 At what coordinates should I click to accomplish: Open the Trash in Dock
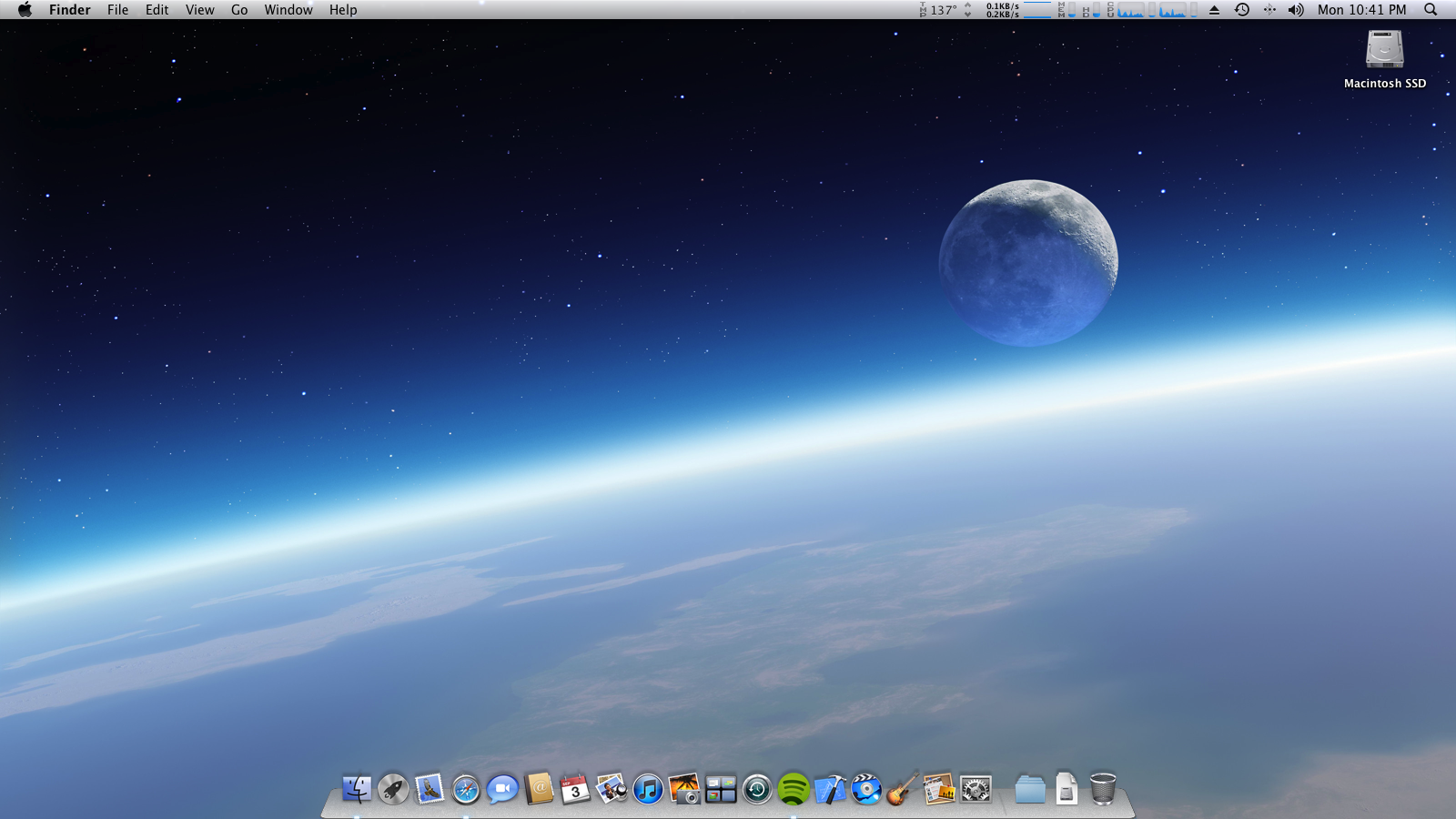(1103, 789)
